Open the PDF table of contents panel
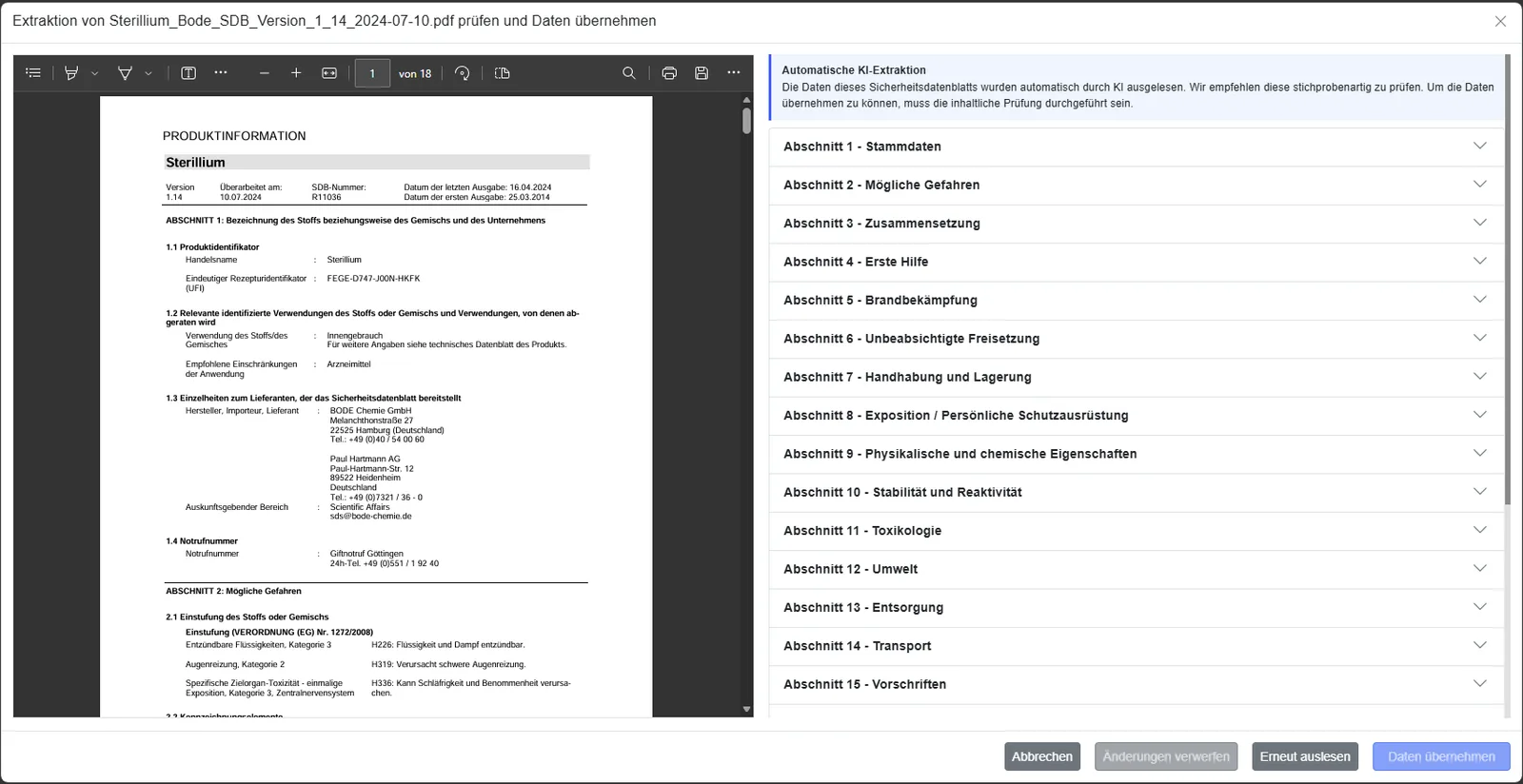Image resolution: width=1523 pixels, height=784 pixels. [x=33, y=73]
